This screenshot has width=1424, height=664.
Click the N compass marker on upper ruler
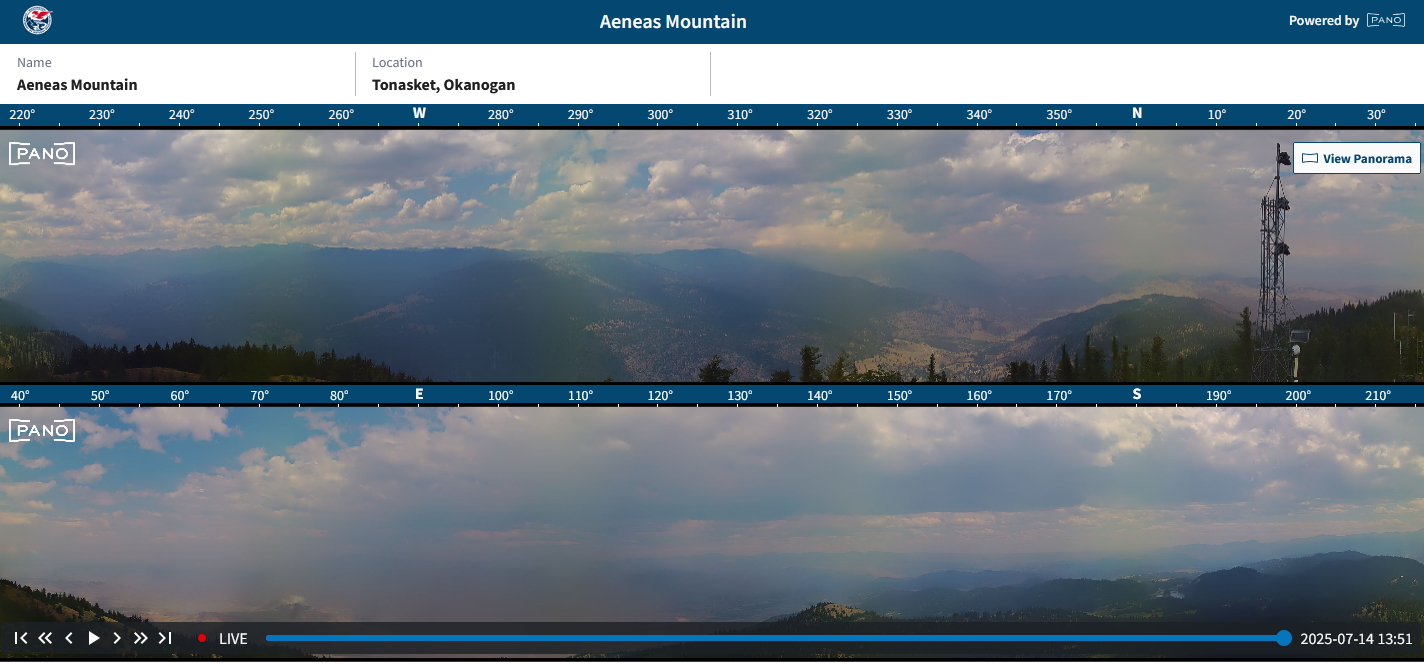pyautogui.click(x=1137, y=114)
